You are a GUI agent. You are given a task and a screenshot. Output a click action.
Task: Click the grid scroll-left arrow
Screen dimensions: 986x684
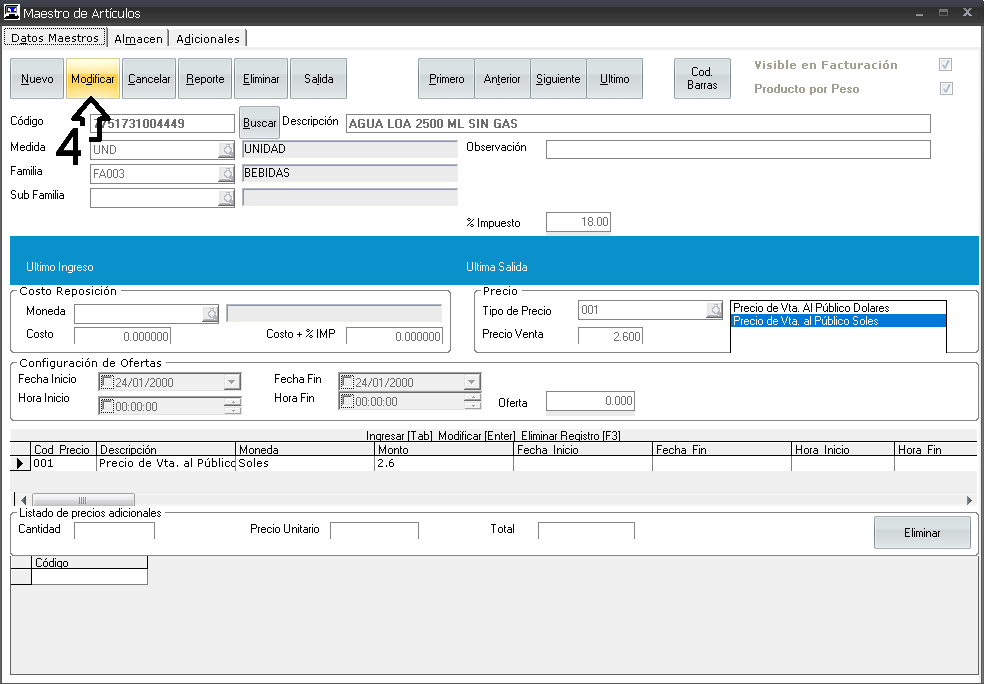pos(23,500)
